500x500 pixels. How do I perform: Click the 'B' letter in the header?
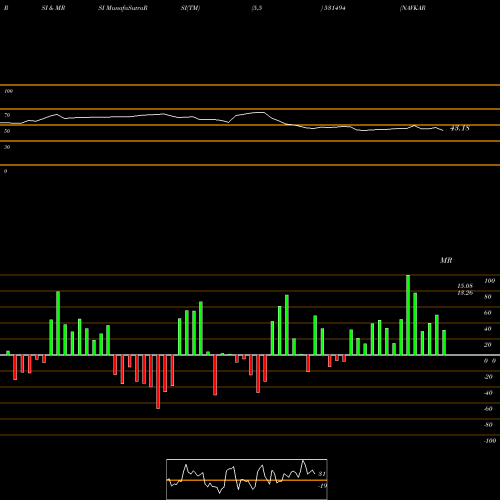[x=6, y=8]
